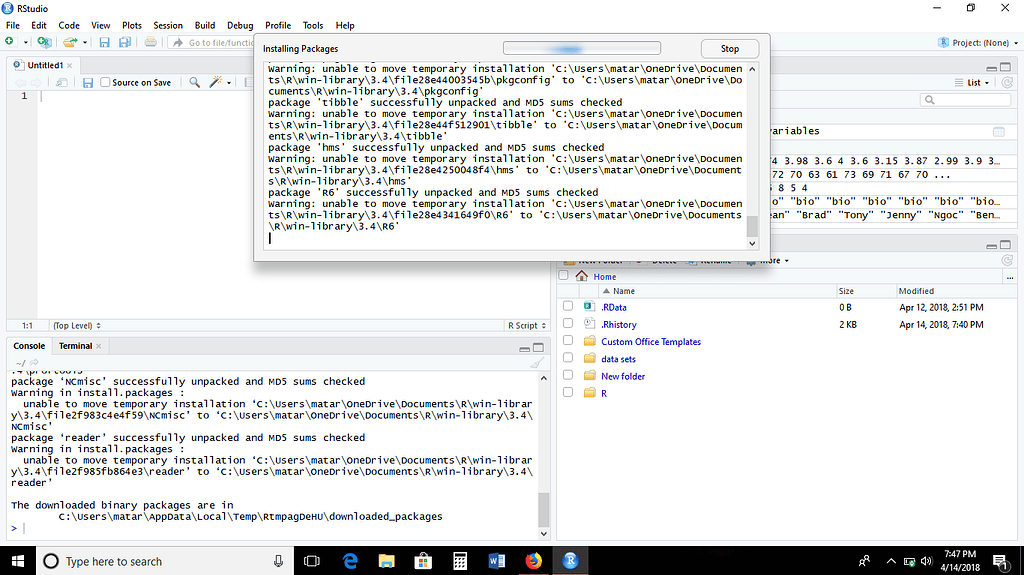Image resolution: width=1024 pixels, height=575 pixels.
Task: Click the Environment search field
Action: [x=965, y=99]
